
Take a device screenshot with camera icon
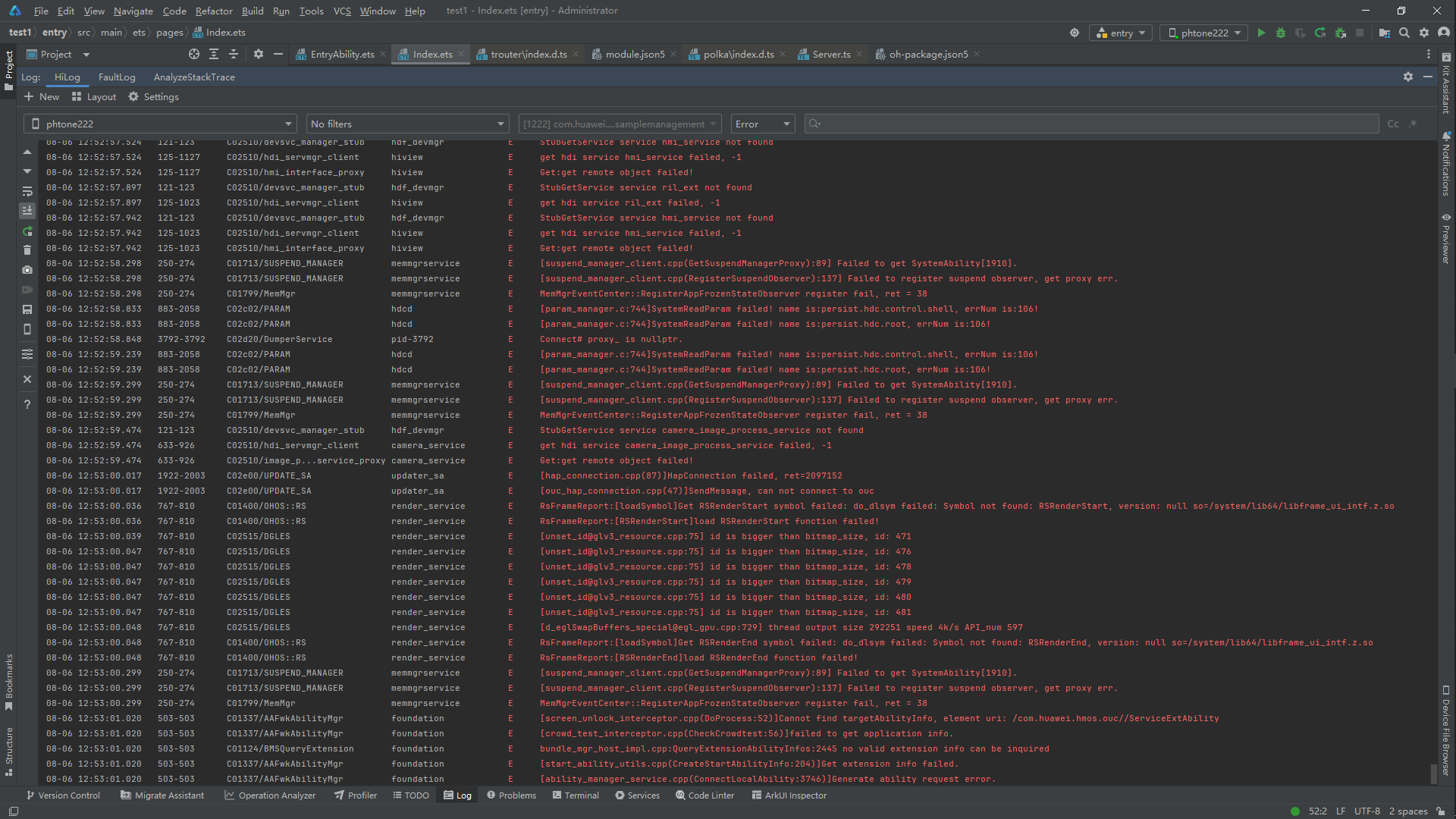point(27,270)
